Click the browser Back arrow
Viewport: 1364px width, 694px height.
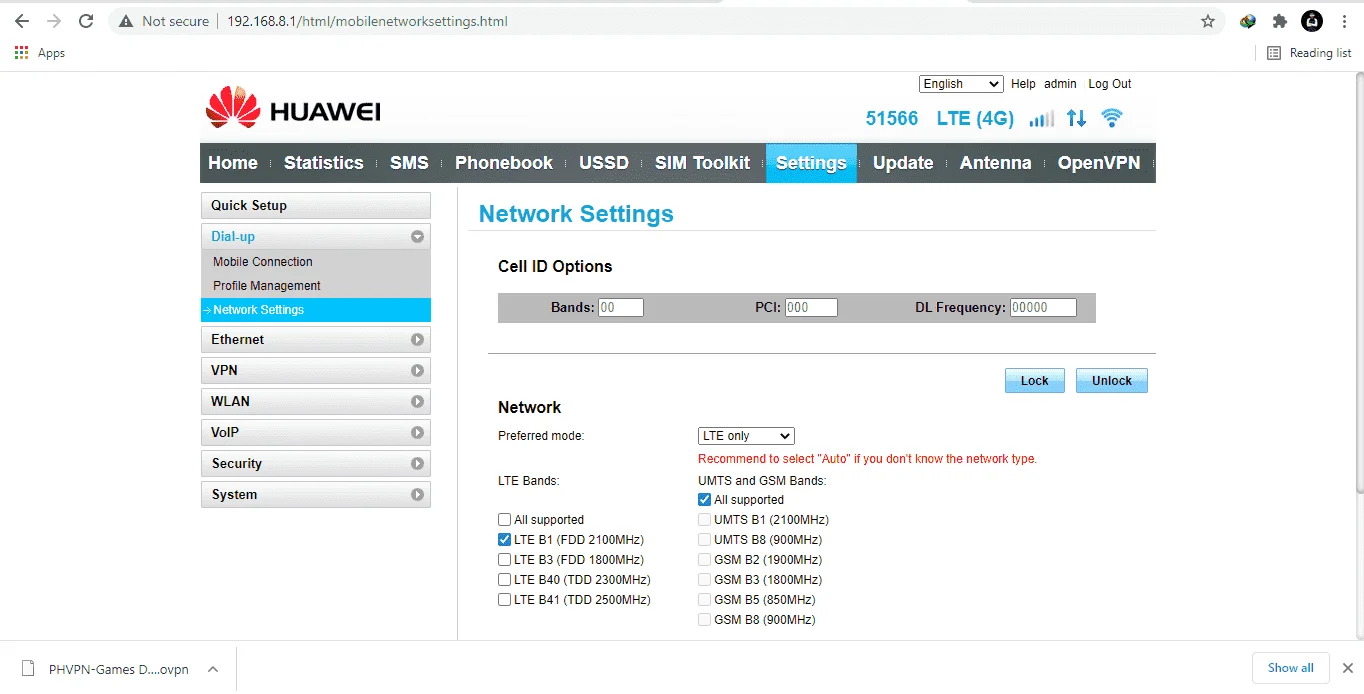point(22,21)
